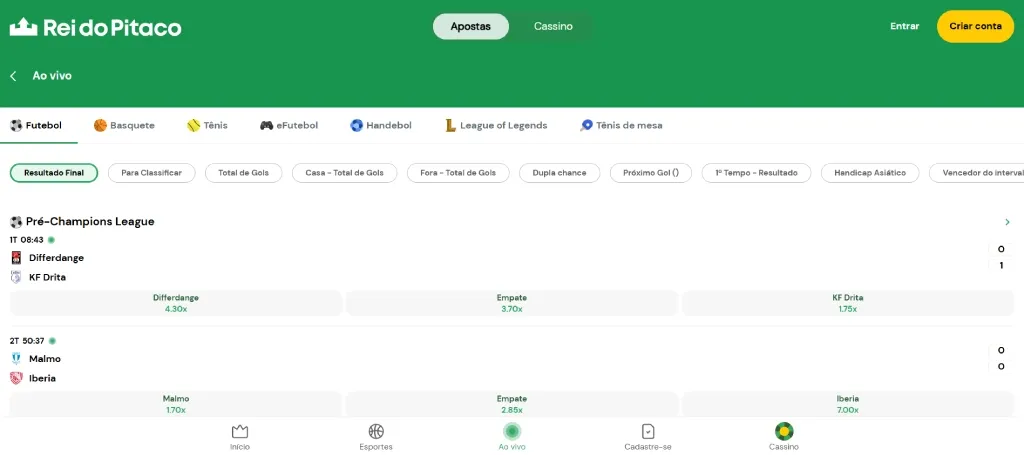This screenshot has height=455, width=1024.
Task: Go back using the Ao vivo arrow
Action: point(13,76)
